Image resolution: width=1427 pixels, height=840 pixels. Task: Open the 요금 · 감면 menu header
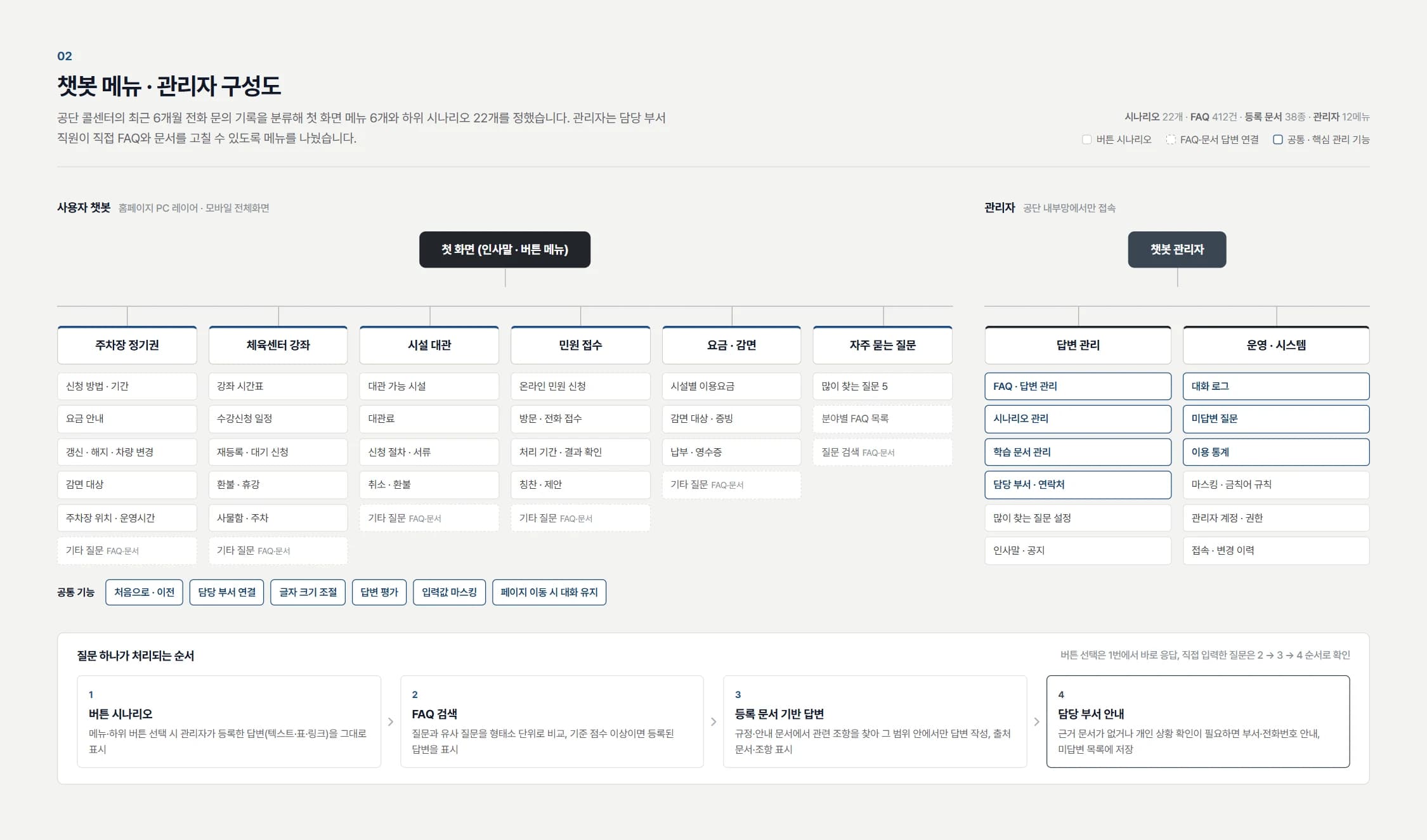[x=731, y=345]
